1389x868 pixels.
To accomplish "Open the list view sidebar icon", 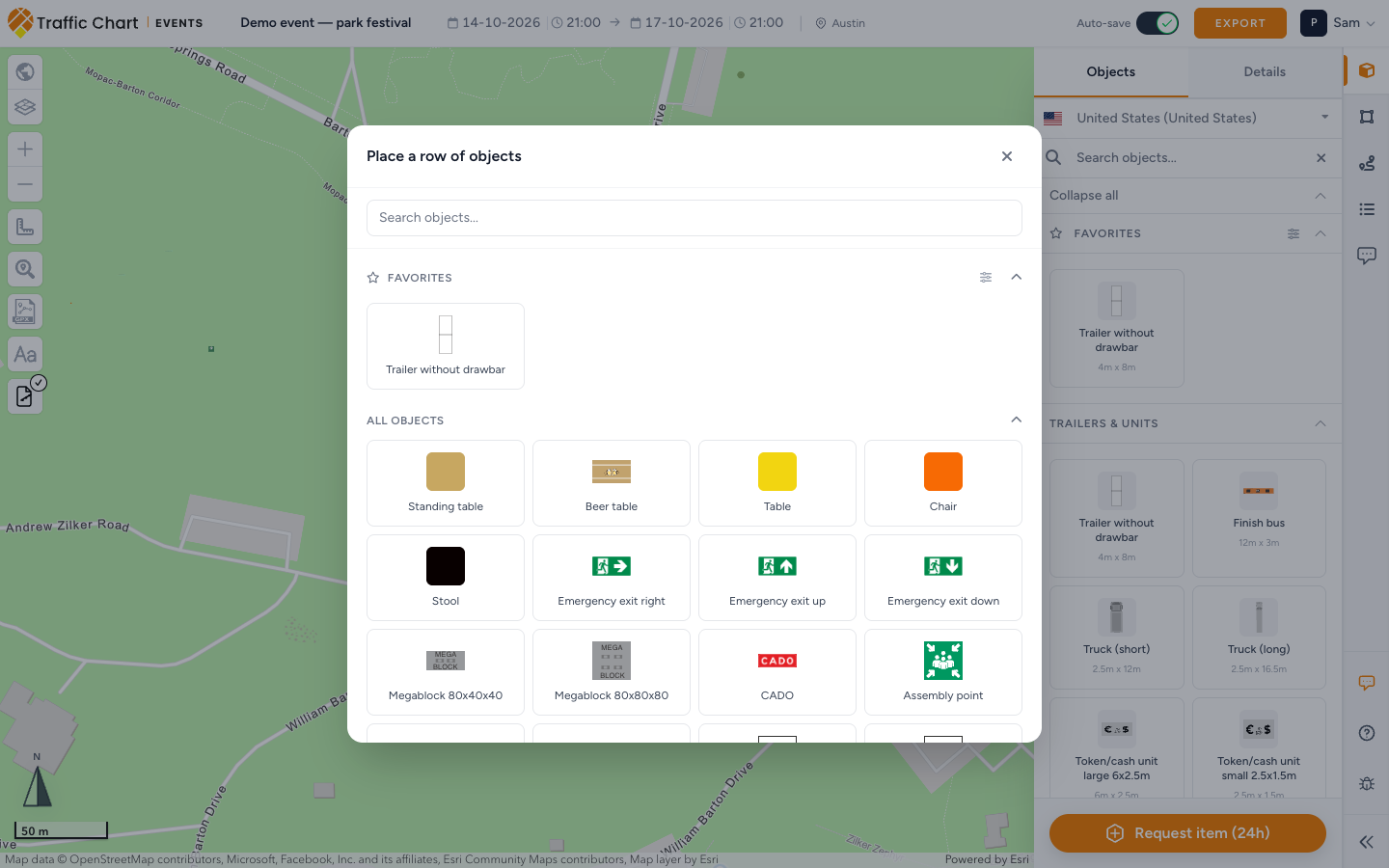I will coord(1367,209).
